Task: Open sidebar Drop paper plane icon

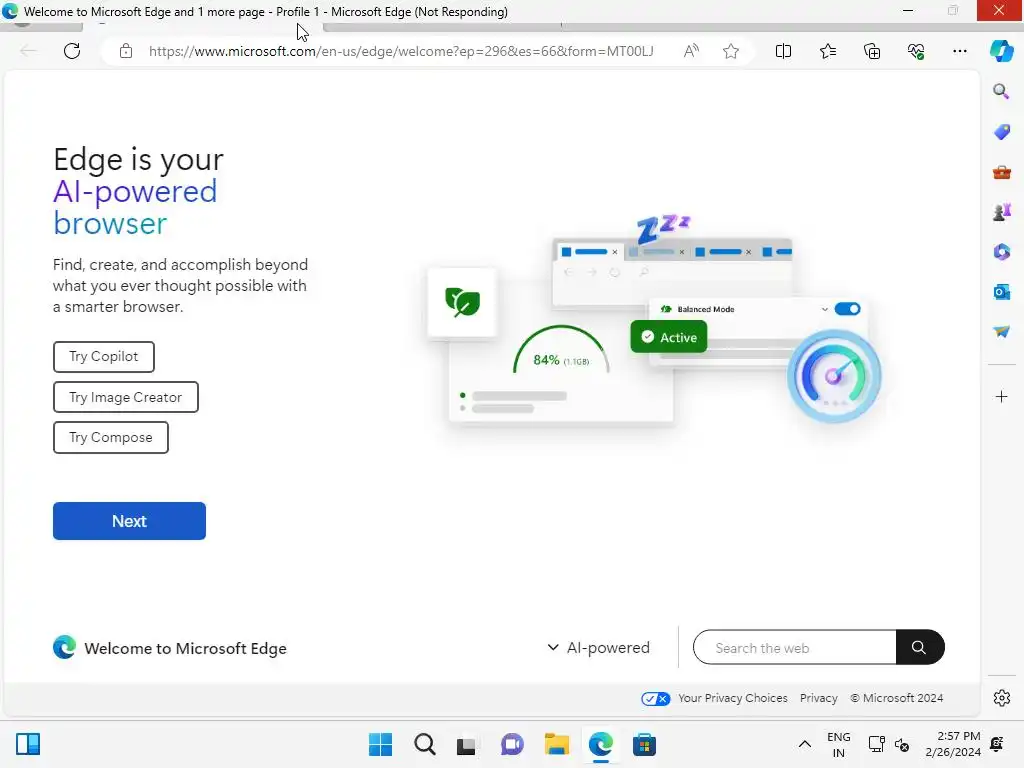Action: [1001, 332]
